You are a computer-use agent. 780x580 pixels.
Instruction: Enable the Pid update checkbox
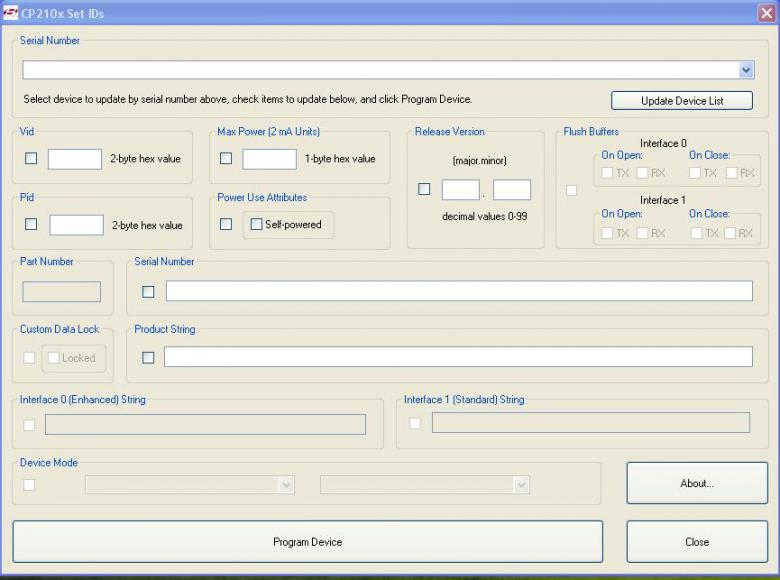point(31,224)
